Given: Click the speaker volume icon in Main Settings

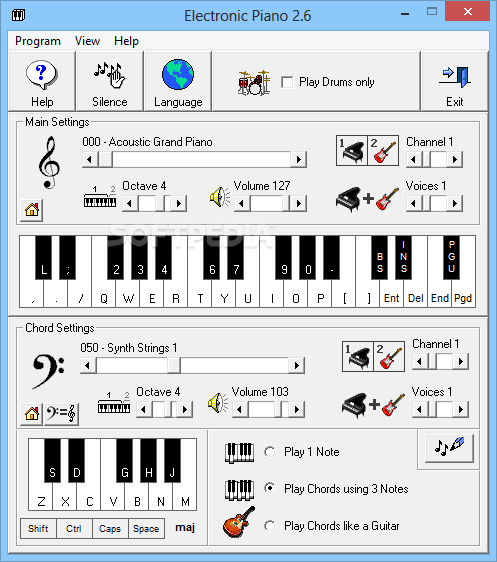Looking at the screenshot, I should (220, 197).
